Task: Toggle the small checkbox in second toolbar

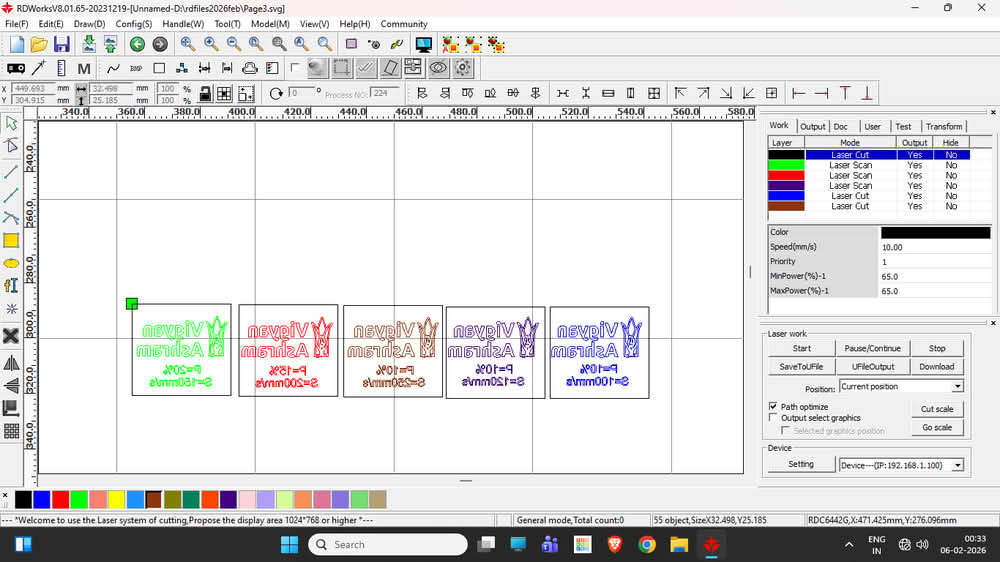Action: coord(295,67)
